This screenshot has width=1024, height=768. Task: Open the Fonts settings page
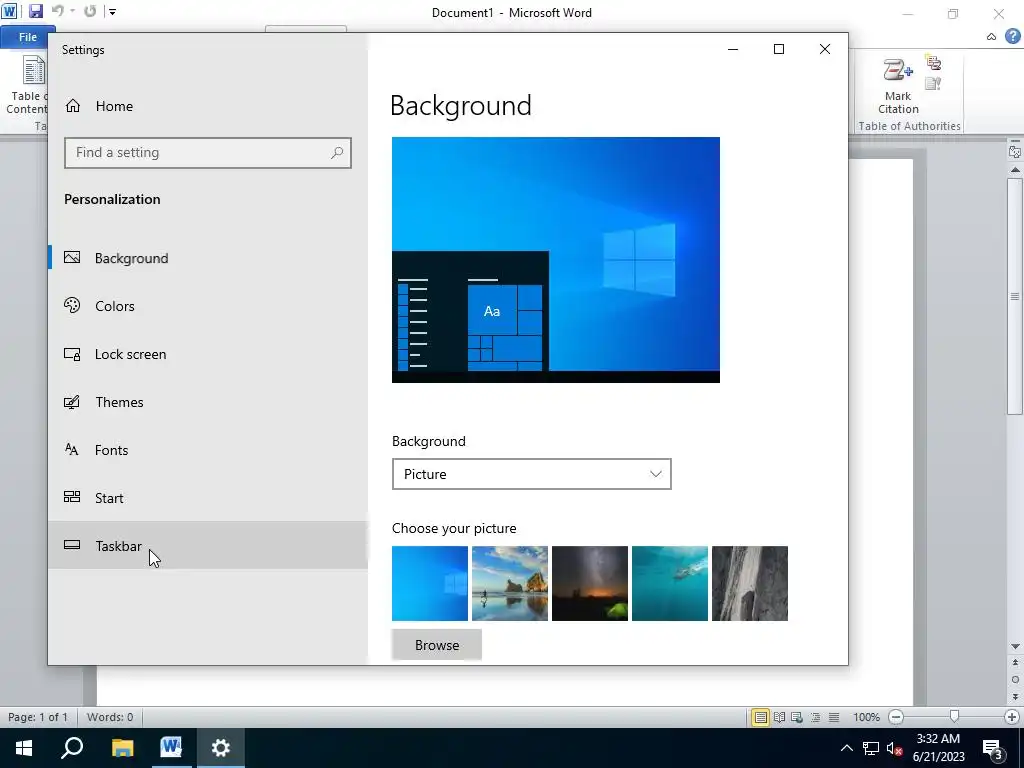[208, 450]
